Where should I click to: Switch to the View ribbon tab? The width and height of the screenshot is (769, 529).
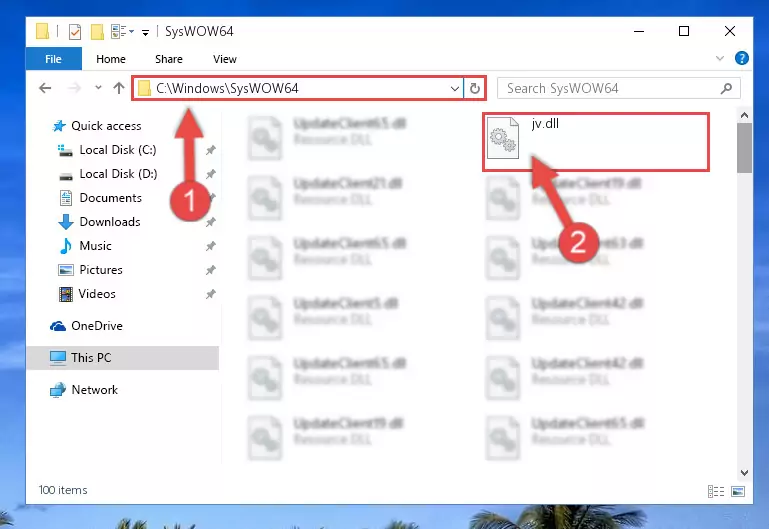point(225,59)
